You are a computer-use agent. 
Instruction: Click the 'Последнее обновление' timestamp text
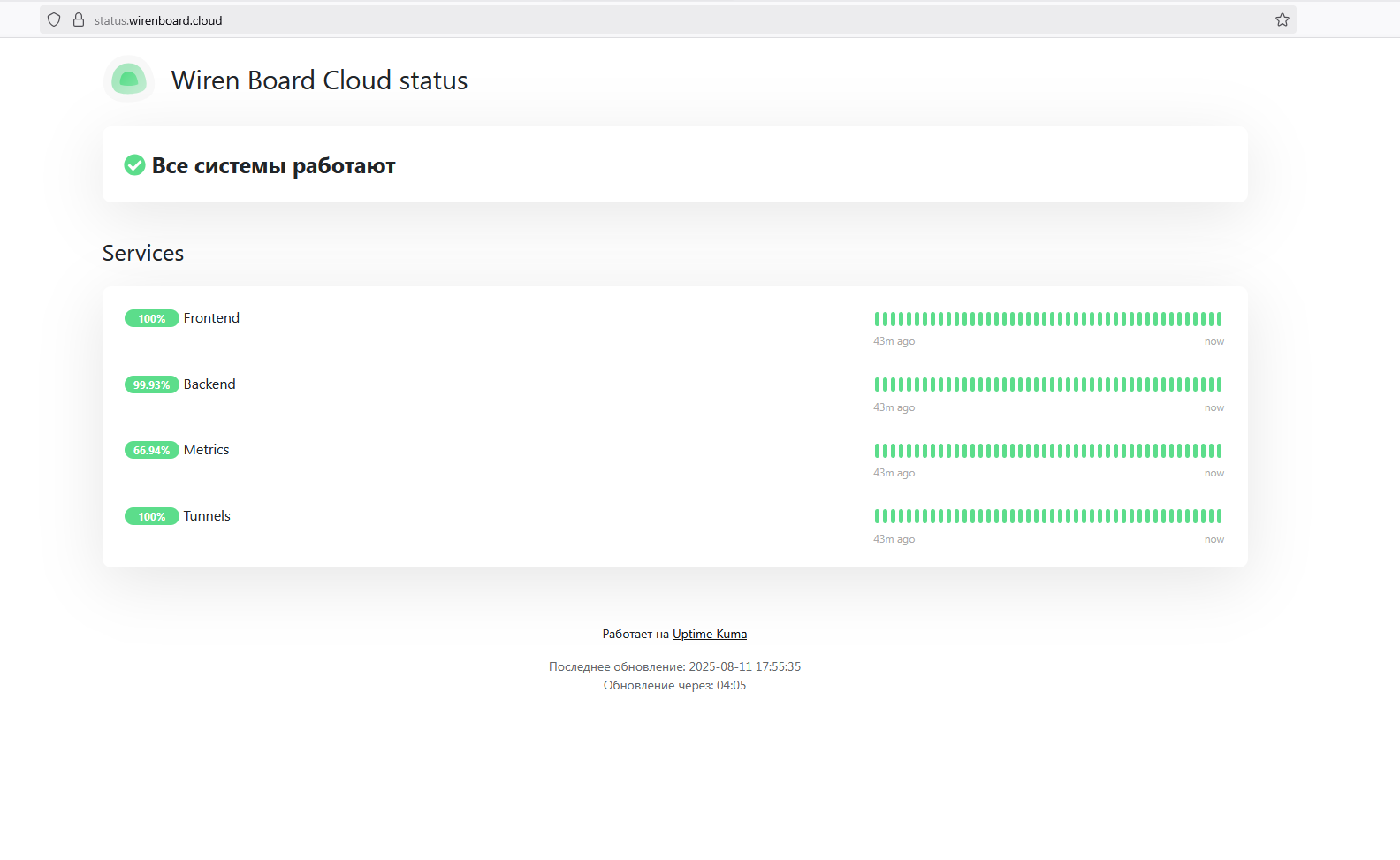(674, 666)
